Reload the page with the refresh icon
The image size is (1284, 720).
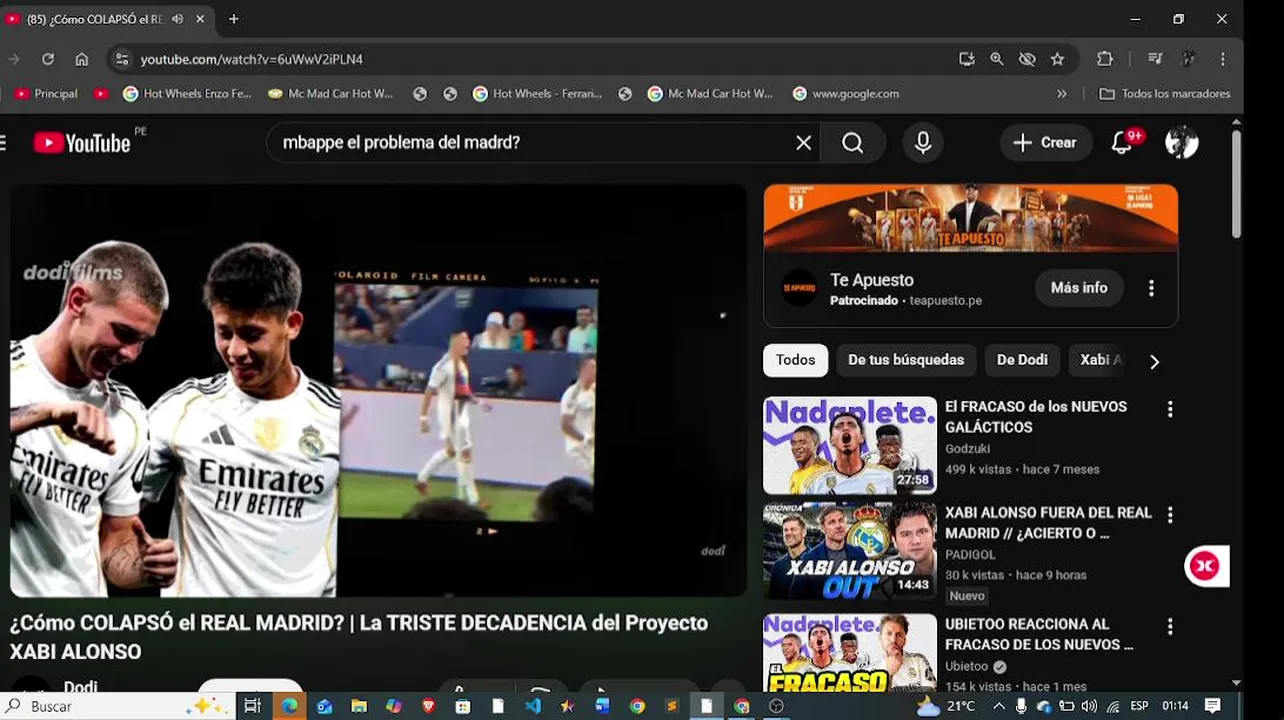[47, 59]
